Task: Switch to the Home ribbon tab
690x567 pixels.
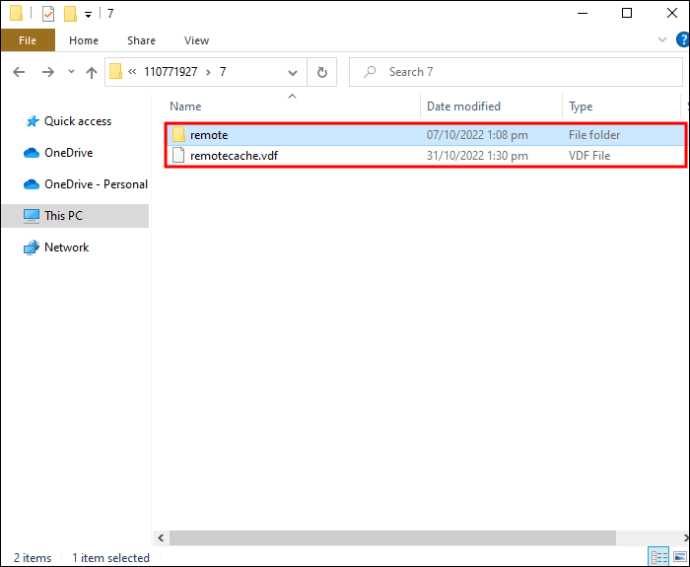Action: tap(84, 40)
